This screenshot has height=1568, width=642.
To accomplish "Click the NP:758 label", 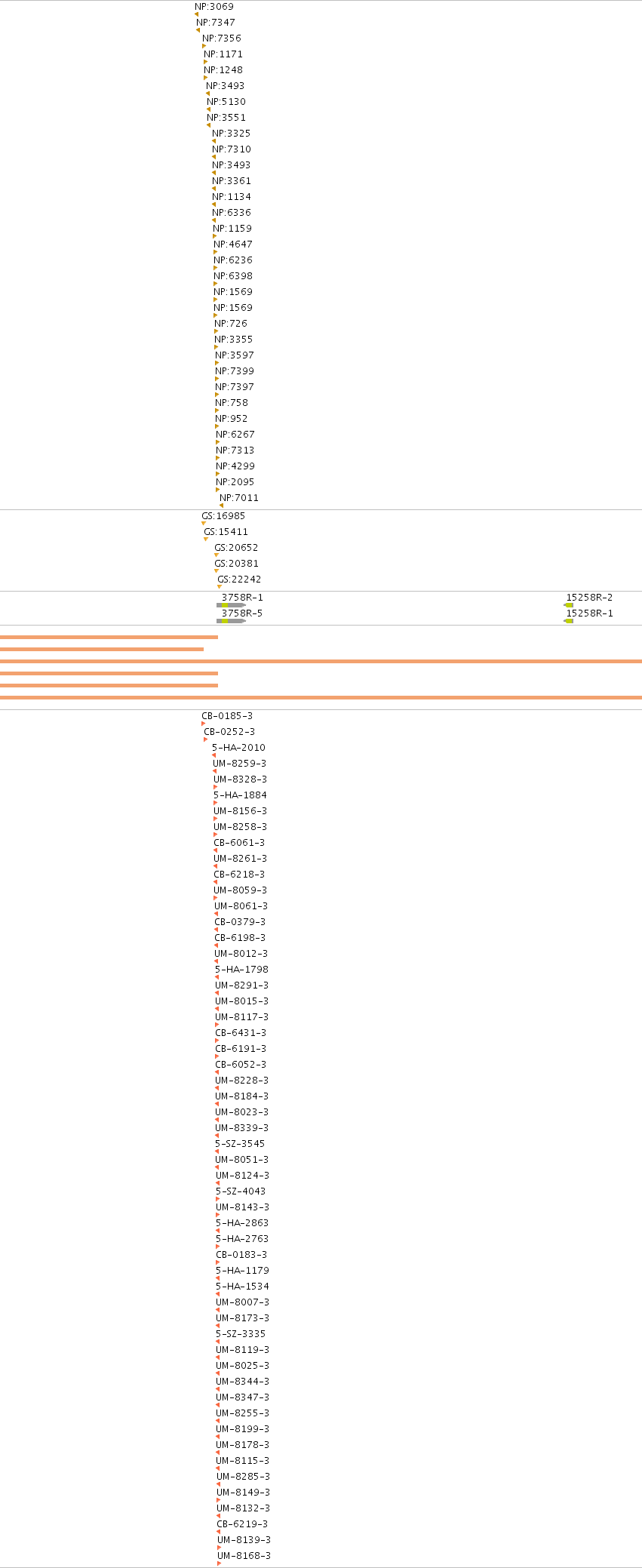I will (x=232, y=403).
